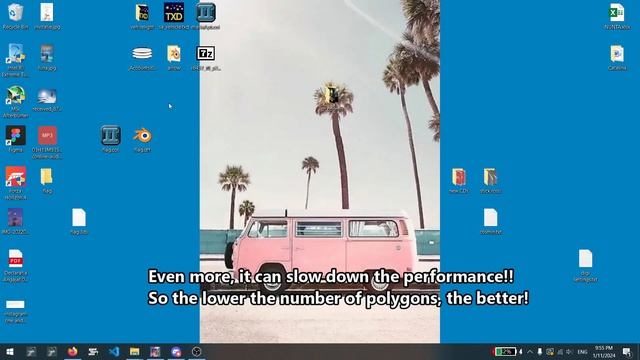Open the Forza Horizon shortcut
Image resolution: width=640 pixels, height=360 pixels.
[16, 176]
